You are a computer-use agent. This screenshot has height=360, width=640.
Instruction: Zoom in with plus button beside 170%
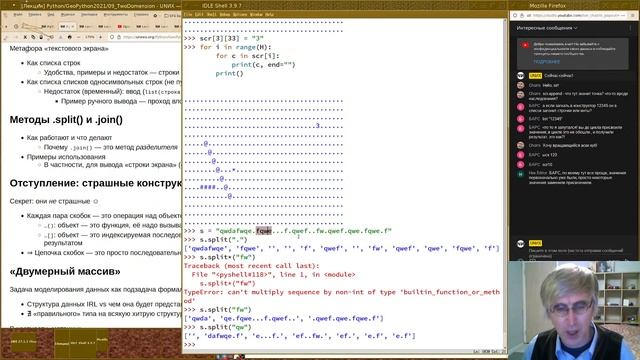pyautogui.click(x=101, y=37)
